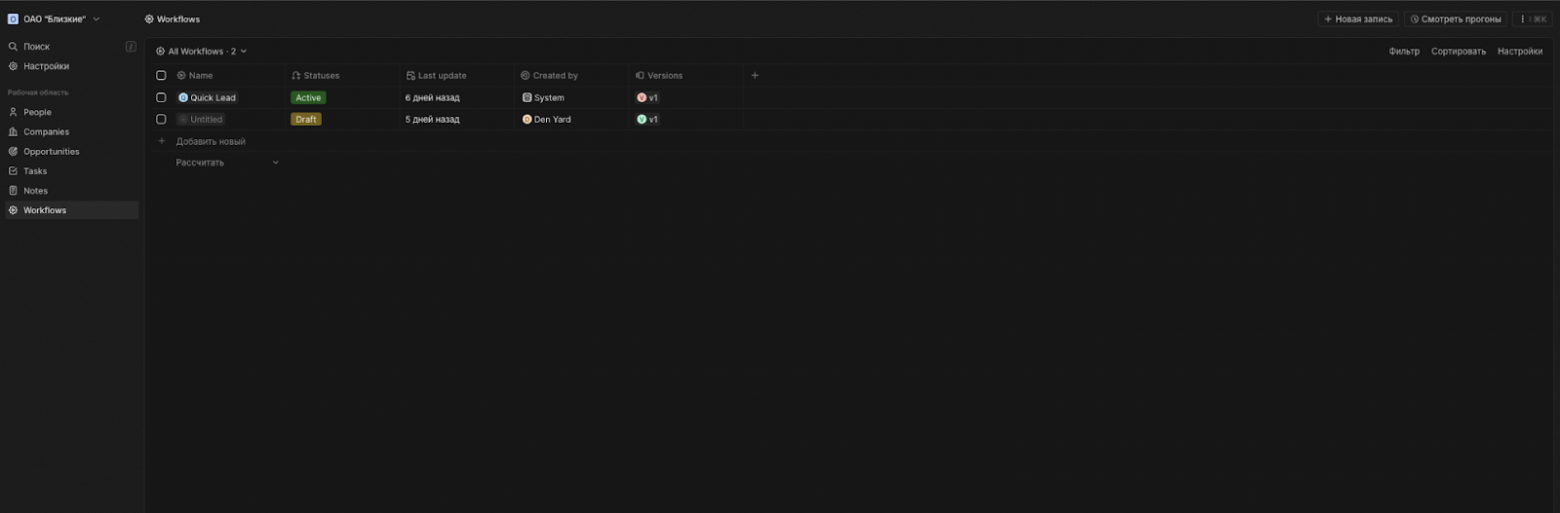Expand the Рассчитать dropdown
This screenshot has width=1560, height=513.
pyautogui.click(x=227, y=163)
